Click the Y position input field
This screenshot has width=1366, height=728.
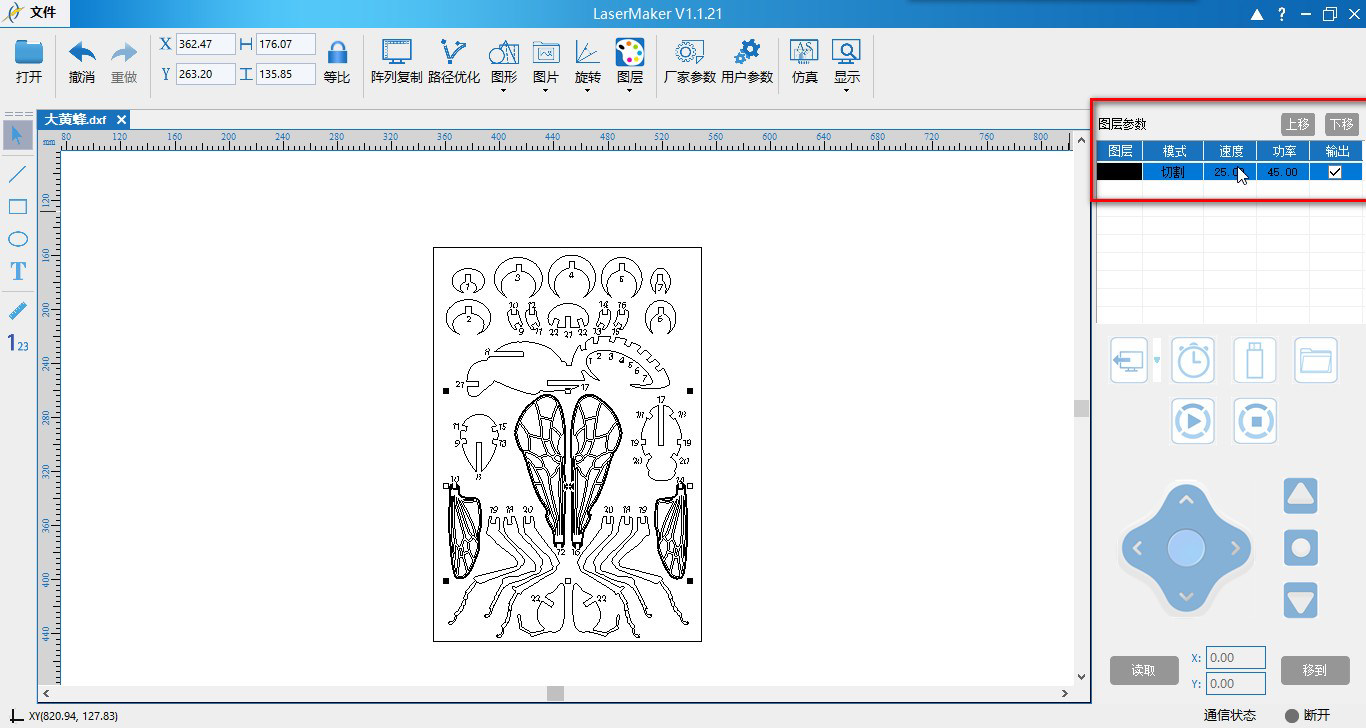click(205, 74)
